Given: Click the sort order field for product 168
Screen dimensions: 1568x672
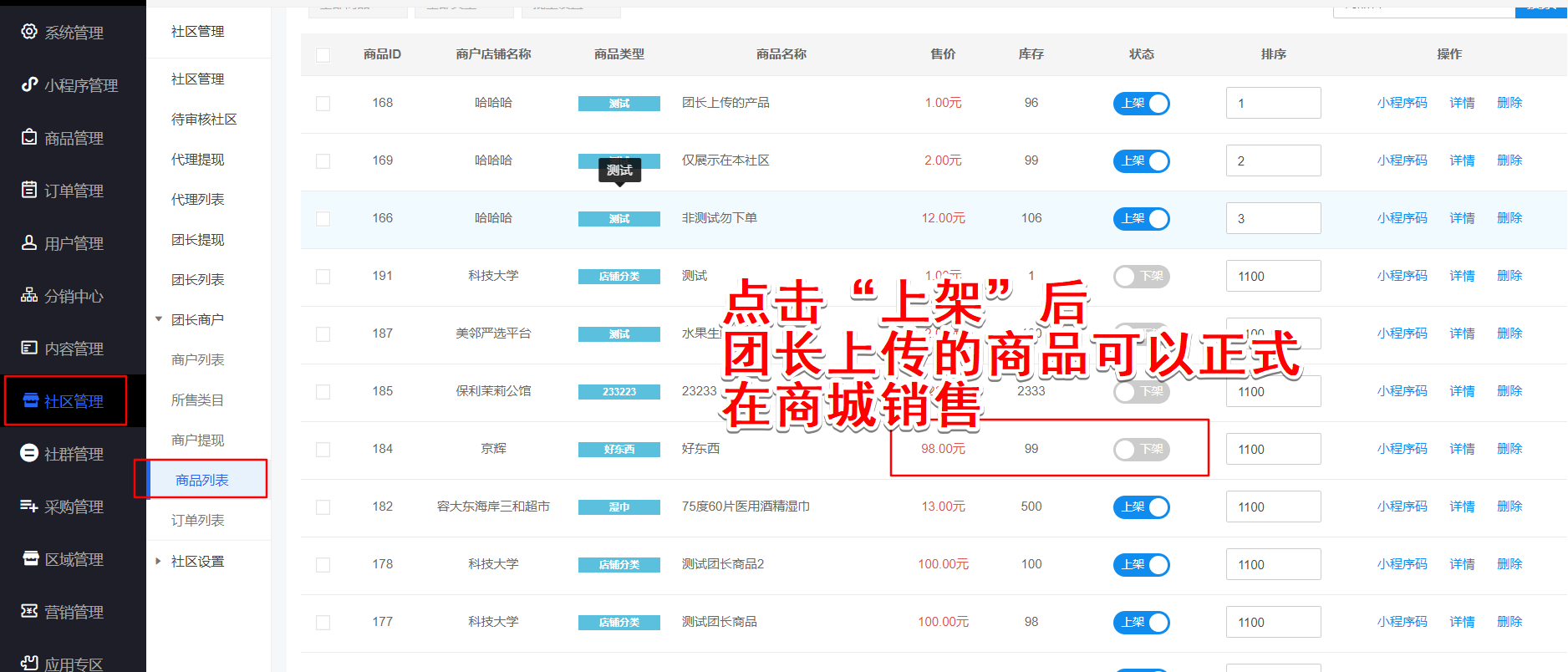Looking at the screenshot, I should pos(1273,103).
